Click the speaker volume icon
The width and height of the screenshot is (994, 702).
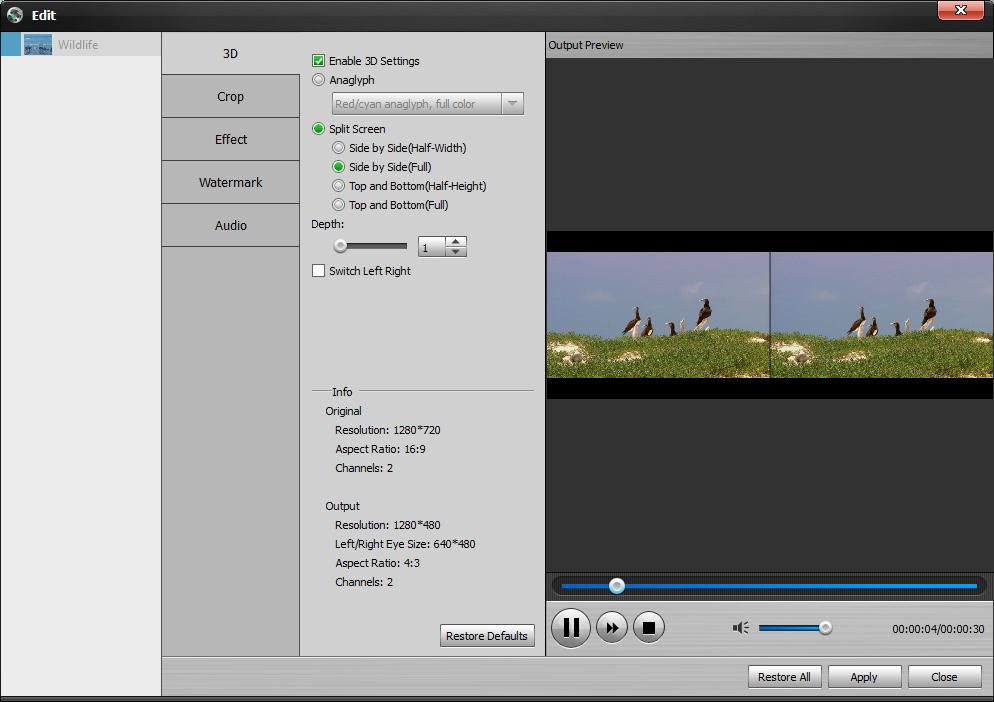tap(740, 627)
